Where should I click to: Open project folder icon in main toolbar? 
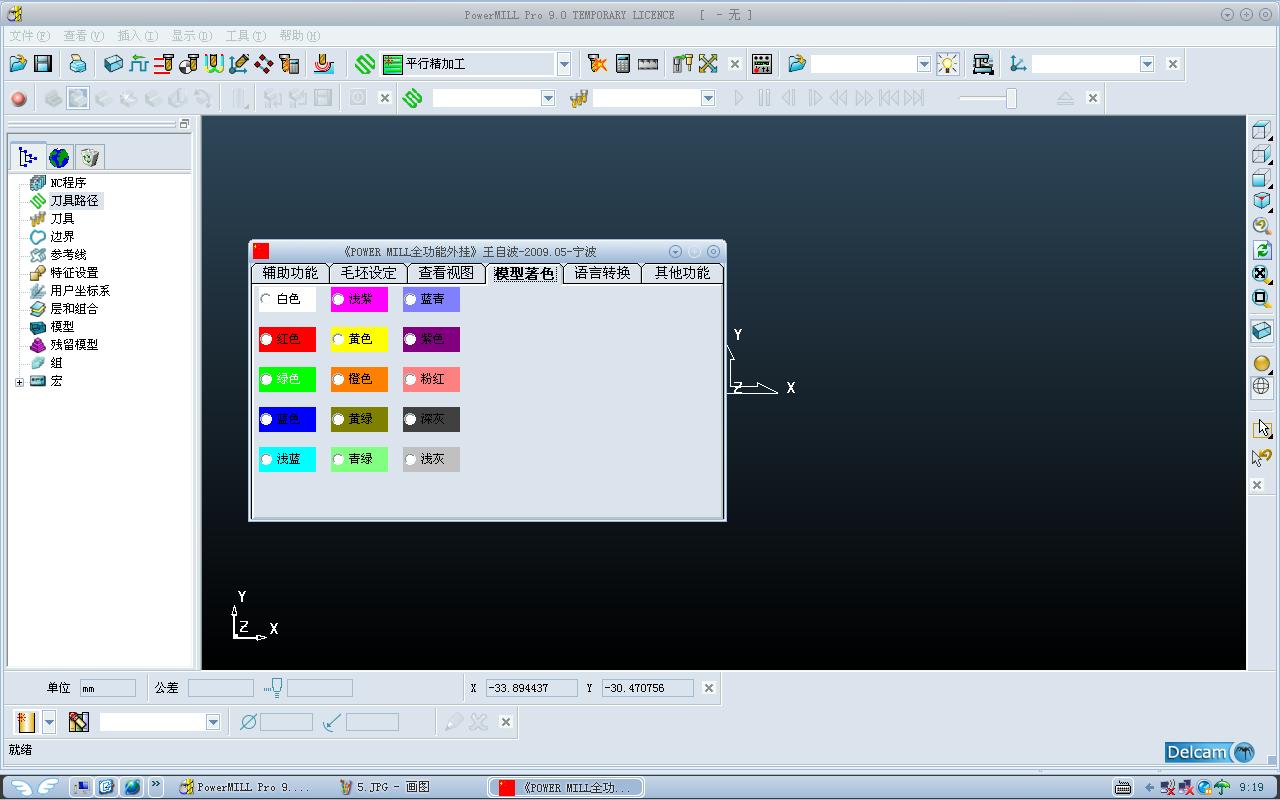(x=18, y=64)
